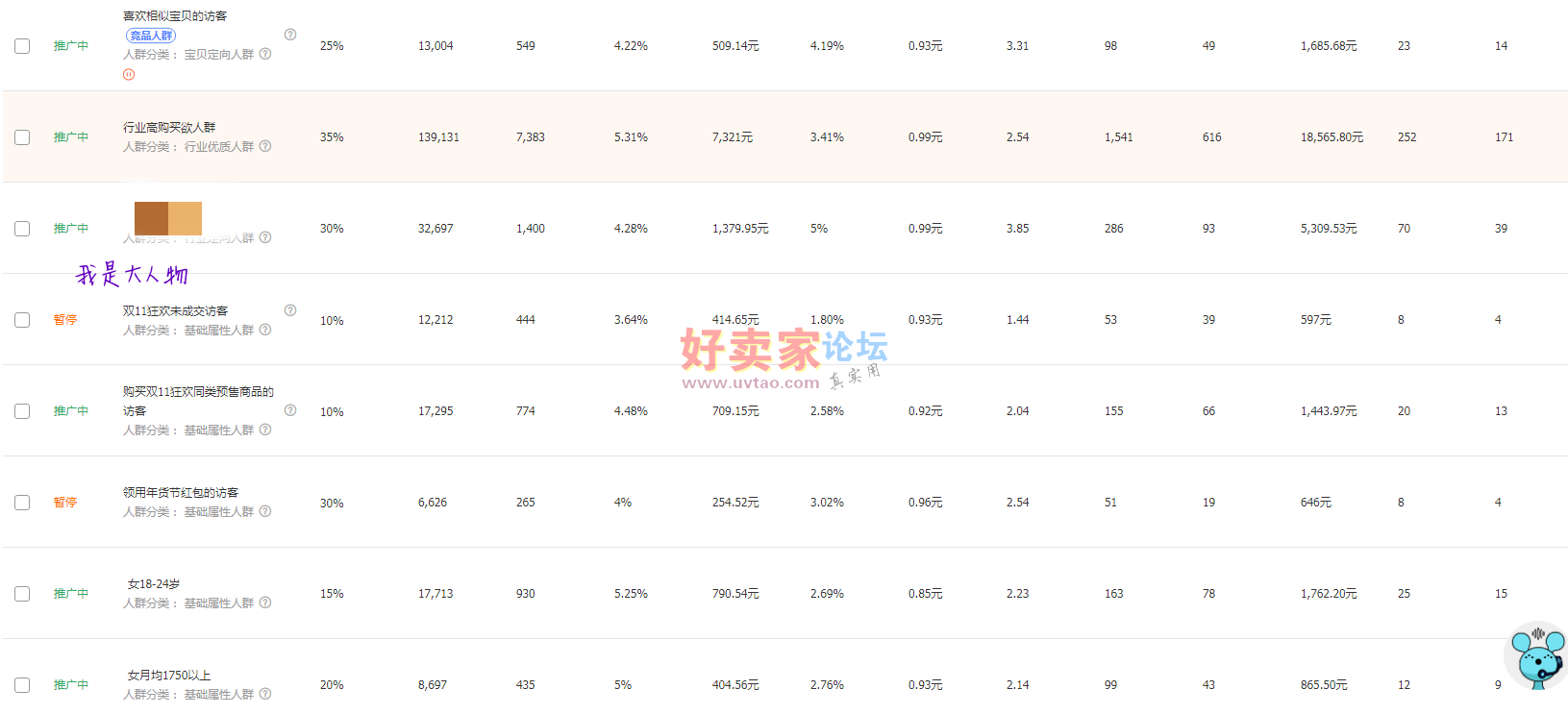The height and width of the screenshot is (714, 1568).
Task: Click the dark brown color block
Action: coord(151,218)
